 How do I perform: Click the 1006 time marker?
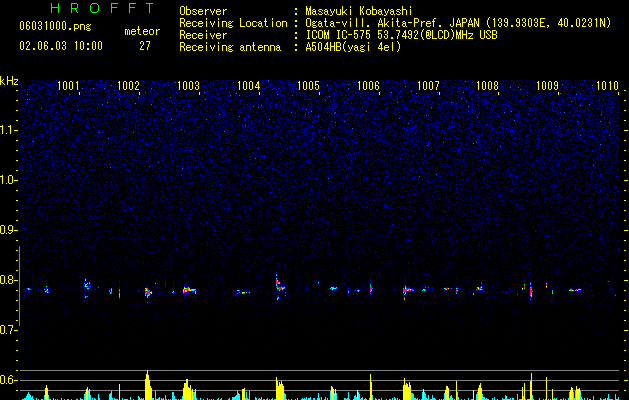368,86
